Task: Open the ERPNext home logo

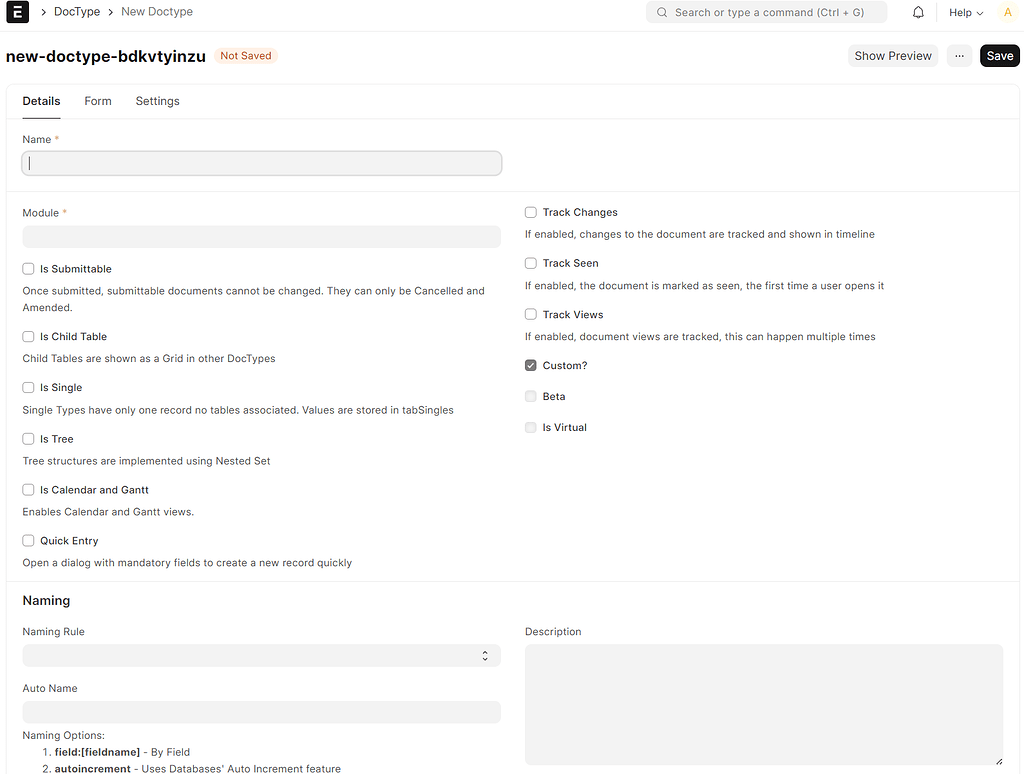Action: [x=18, y=12]
